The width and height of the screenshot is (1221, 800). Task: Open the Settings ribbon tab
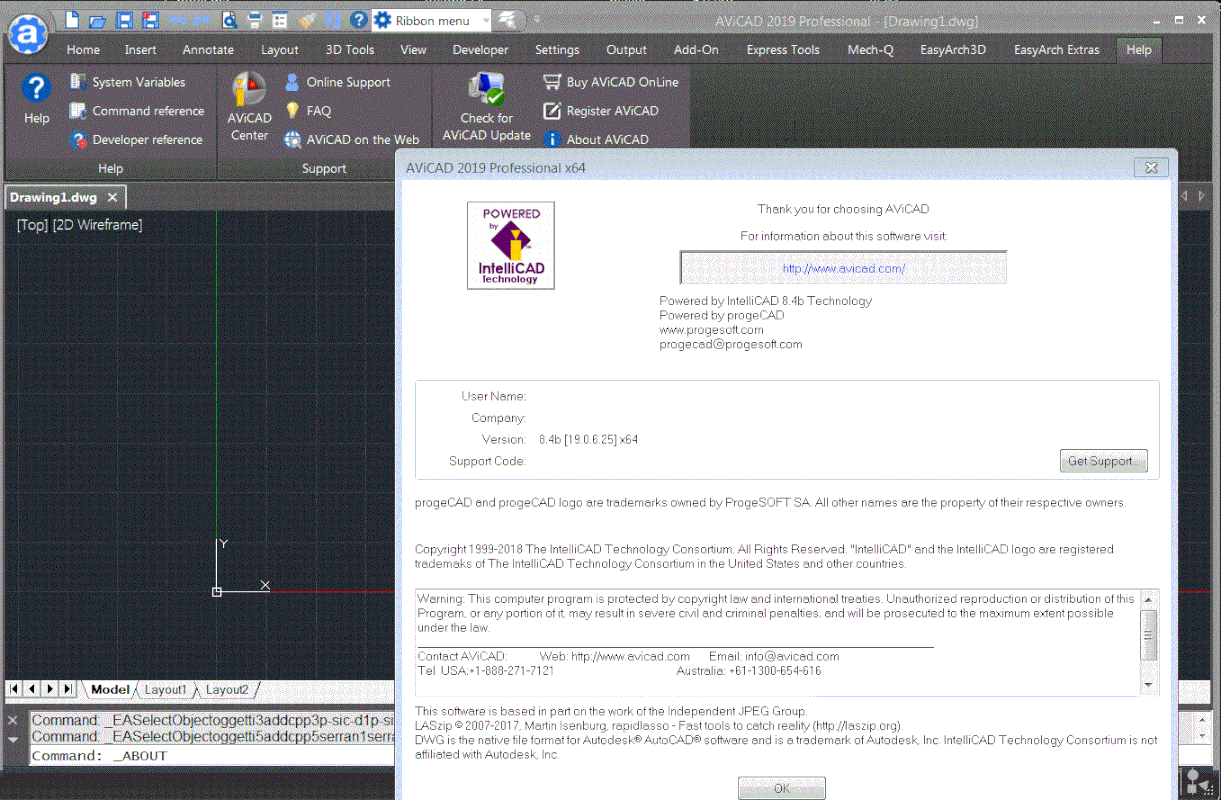tap(557, 50)
